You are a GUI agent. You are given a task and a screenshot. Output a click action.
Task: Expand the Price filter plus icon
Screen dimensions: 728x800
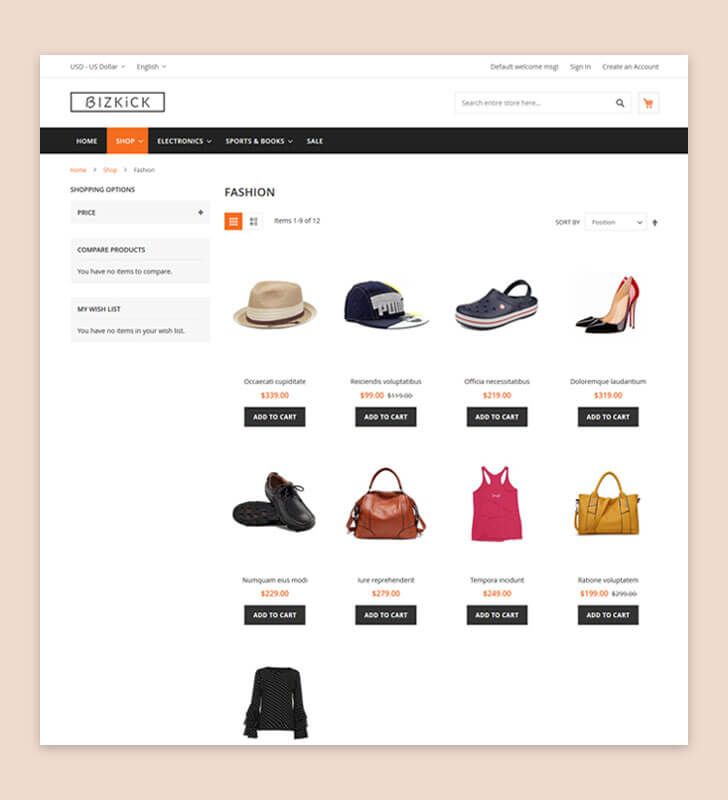point(200,212)
